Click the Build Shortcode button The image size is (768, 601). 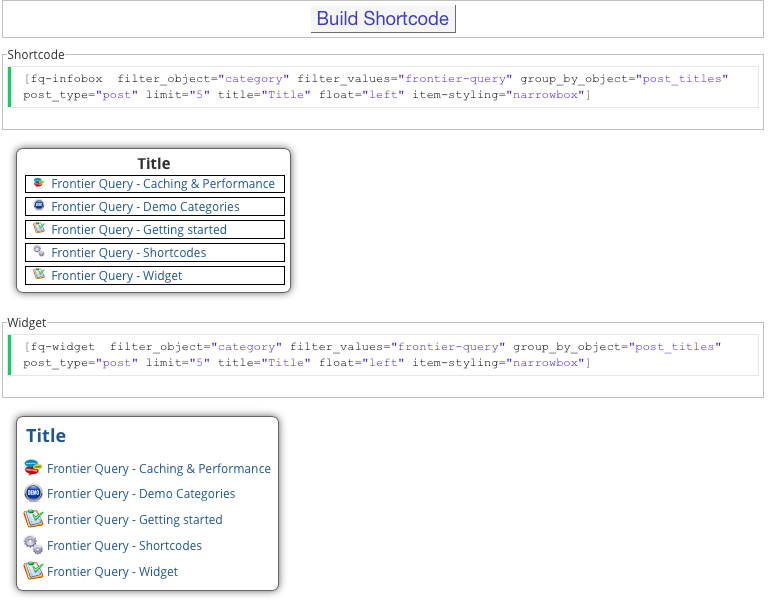click(x=383, y=19)
